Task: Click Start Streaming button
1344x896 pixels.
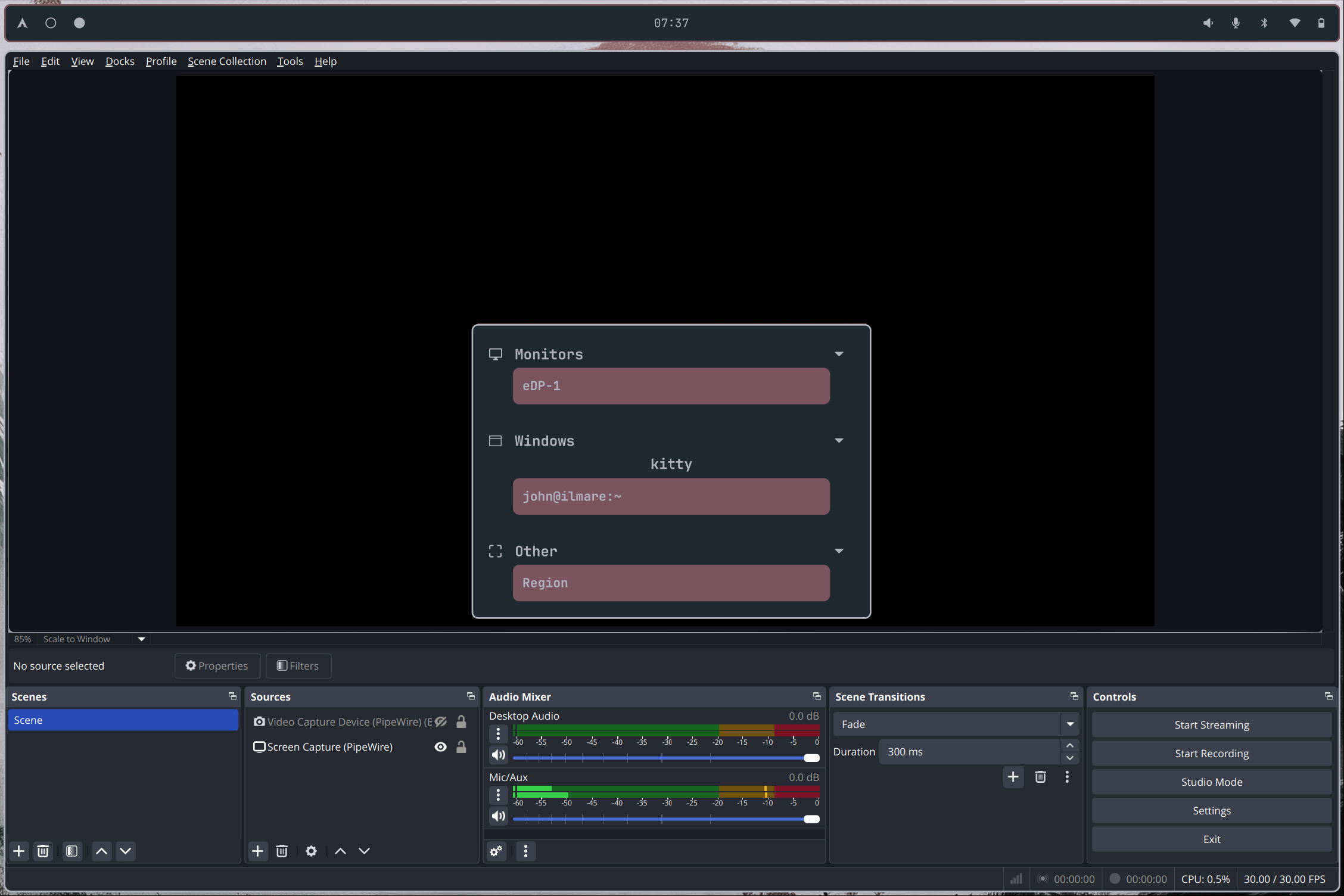Action: tap(1212, 725)
